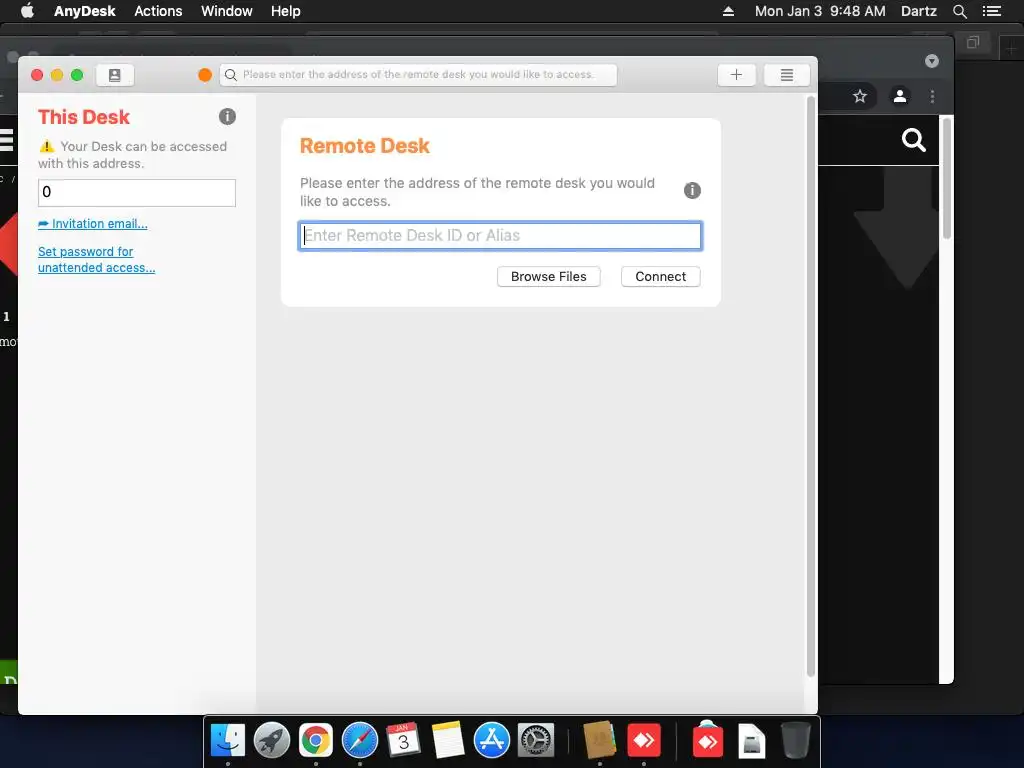The width and height of the screenshot is (1024, 768).
Task: Click the magnifier icon in address bar
Action: pos(231,75)
